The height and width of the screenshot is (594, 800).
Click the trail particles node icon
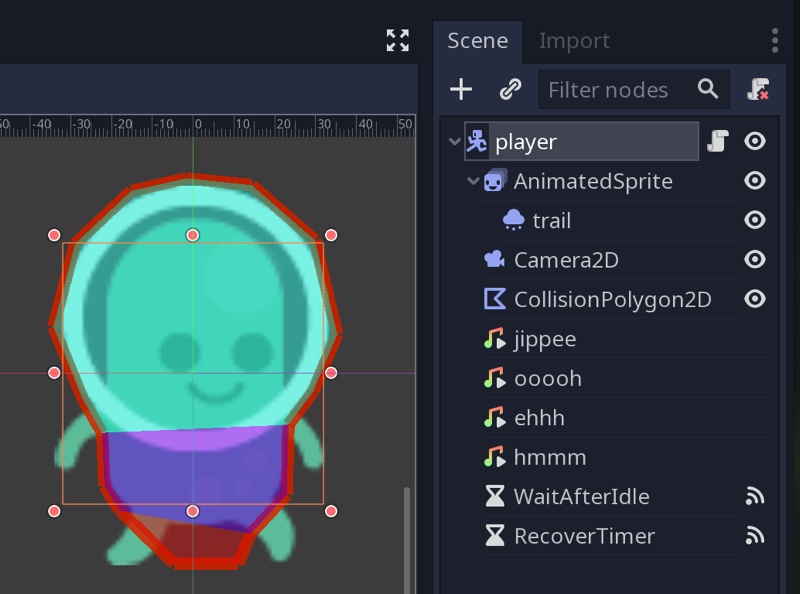coord(514,220)
